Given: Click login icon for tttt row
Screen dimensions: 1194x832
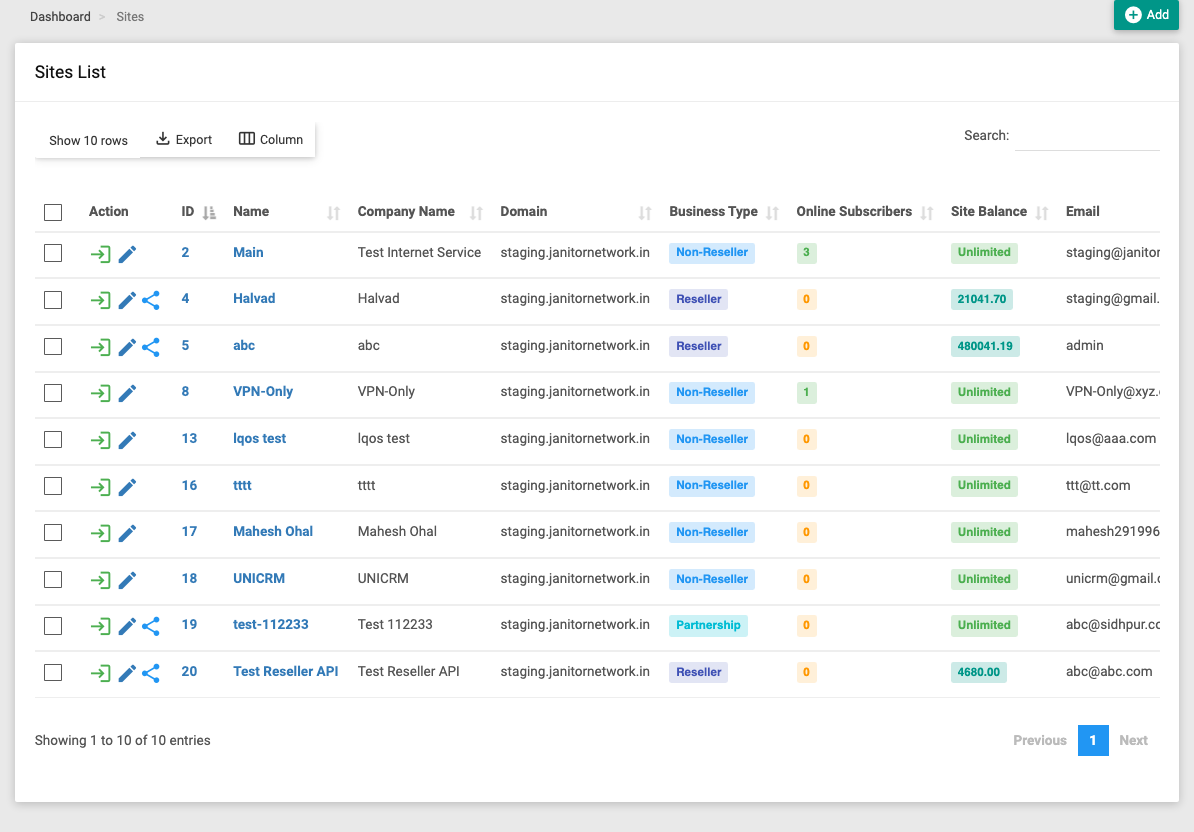Looking at the screenshot, I should coord(101,486).
